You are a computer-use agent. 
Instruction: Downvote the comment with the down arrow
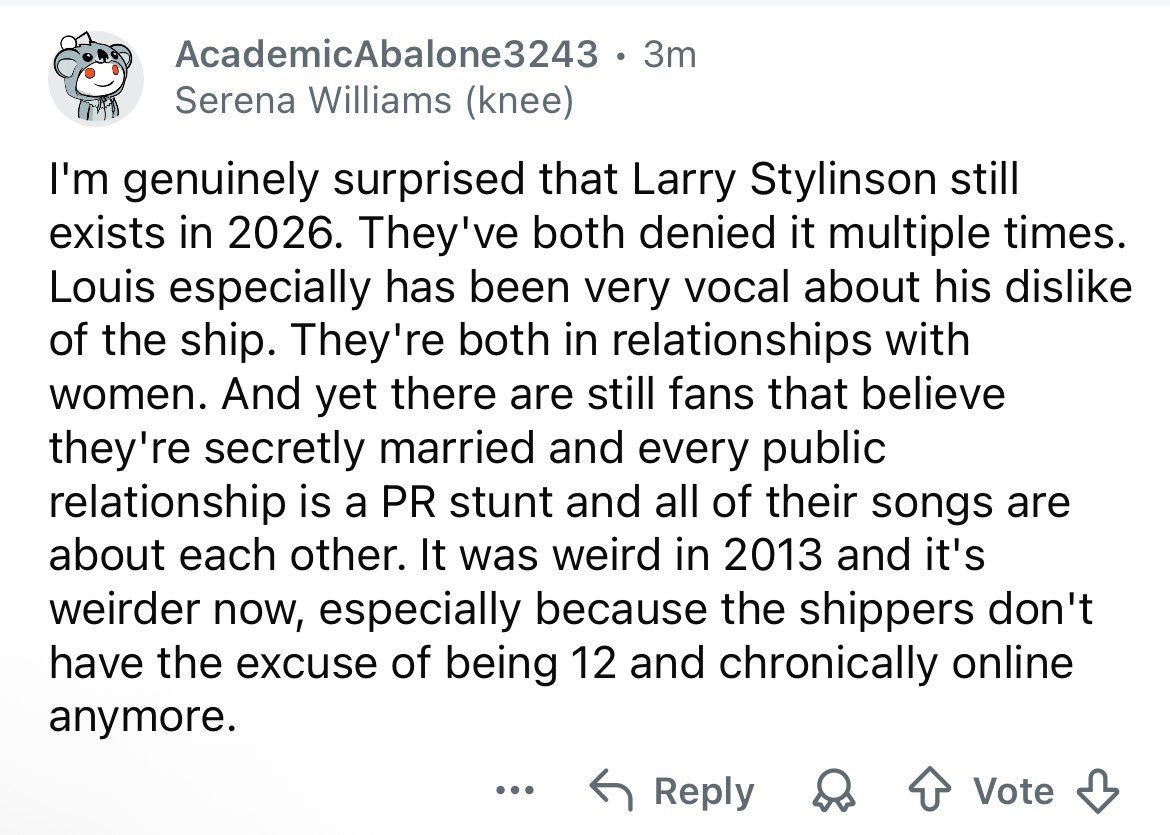click(1098, 791)
